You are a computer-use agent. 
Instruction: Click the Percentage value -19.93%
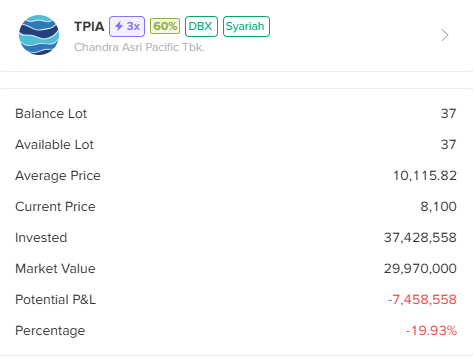[431, 331]
